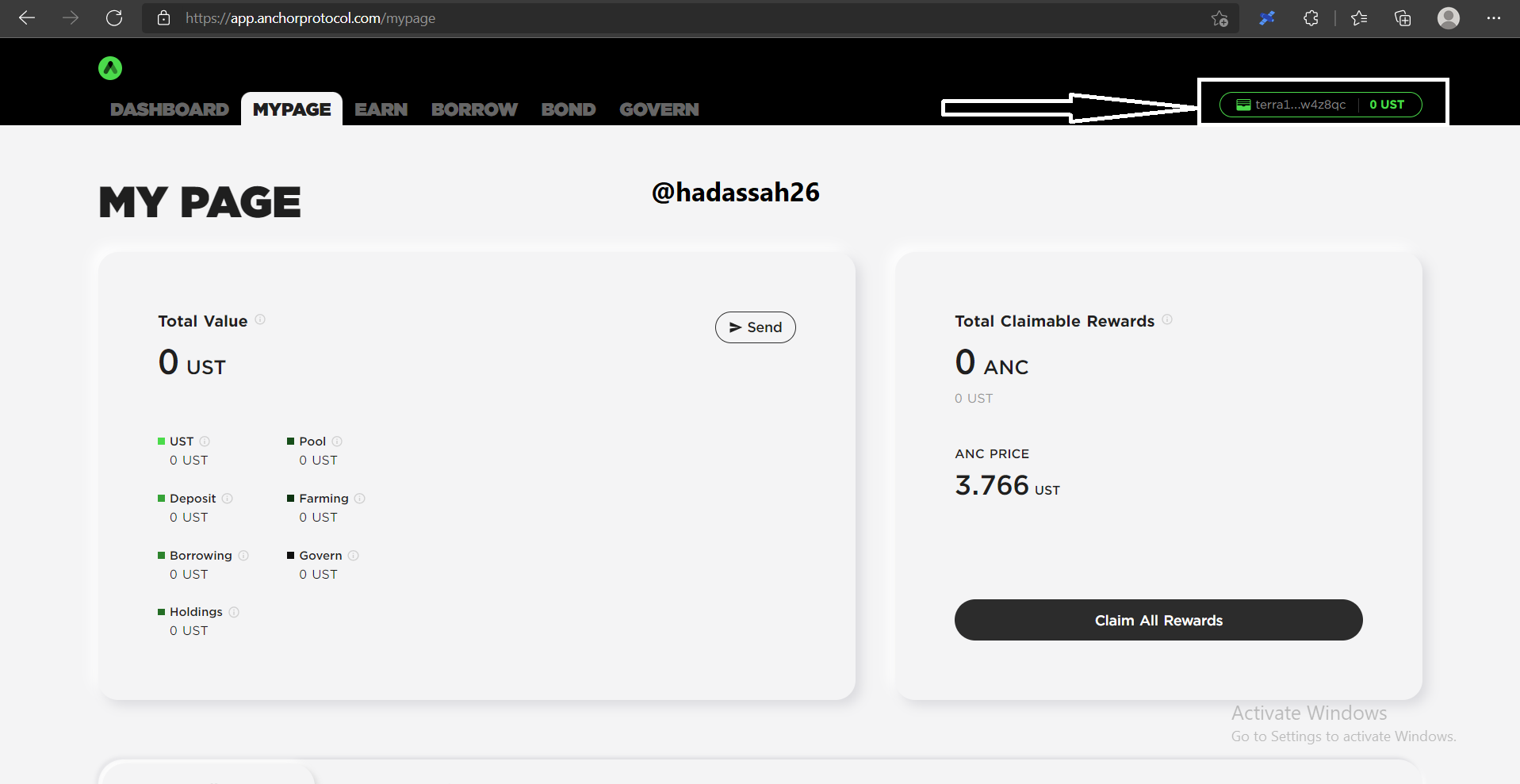Click the ANC PRICE label

pos(992,453)
